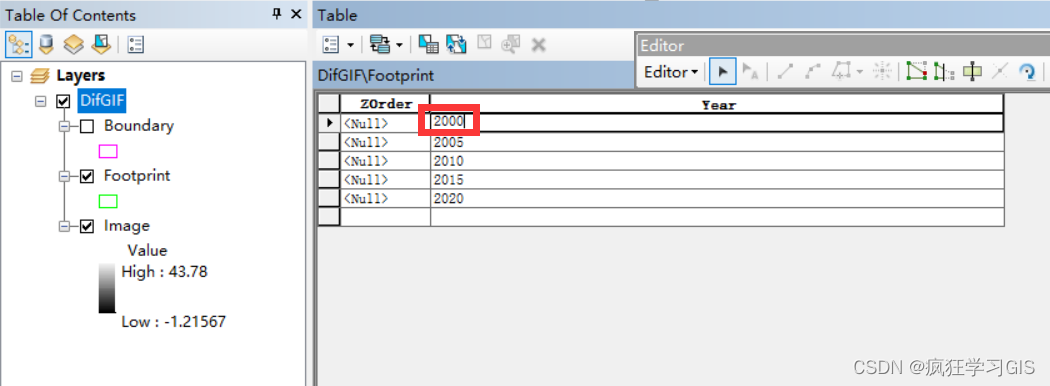Collapse the DifGIF mosaic node
1050x386 pixels.
pyautogui.click(x=41, y=101)
